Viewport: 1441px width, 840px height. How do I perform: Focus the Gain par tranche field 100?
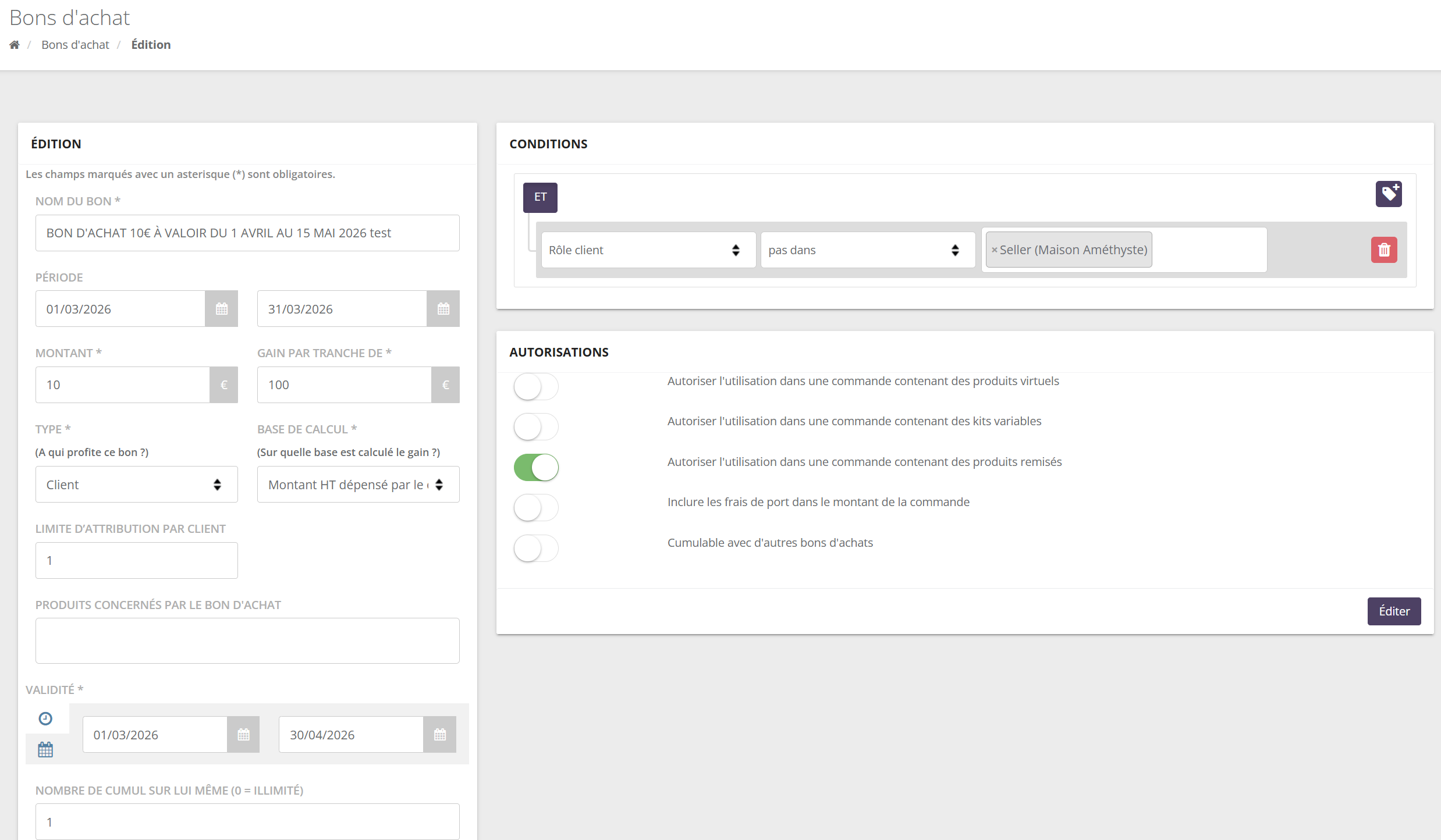pos(345,385)
